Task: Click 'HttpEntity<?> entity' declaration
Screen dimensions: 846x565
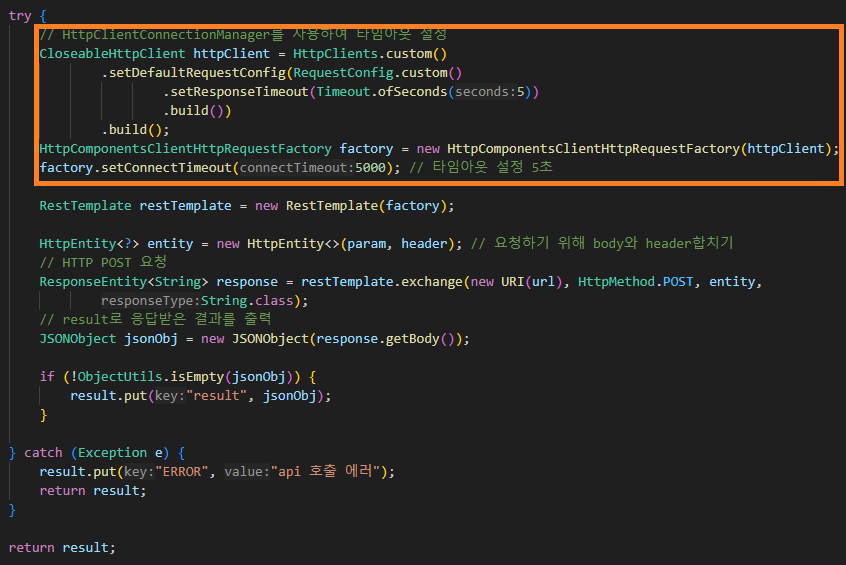Action: click(116, 244)
